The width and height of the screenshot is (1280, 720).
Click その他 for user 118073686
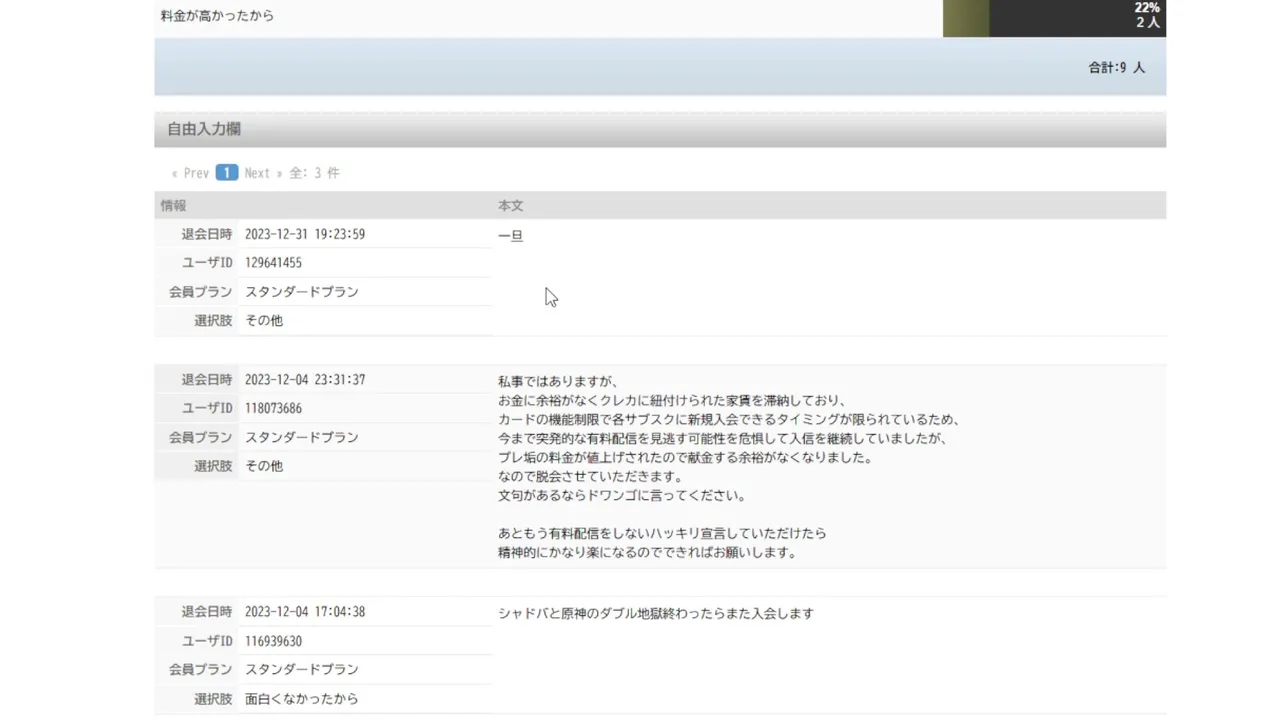(x=264, y=467)
